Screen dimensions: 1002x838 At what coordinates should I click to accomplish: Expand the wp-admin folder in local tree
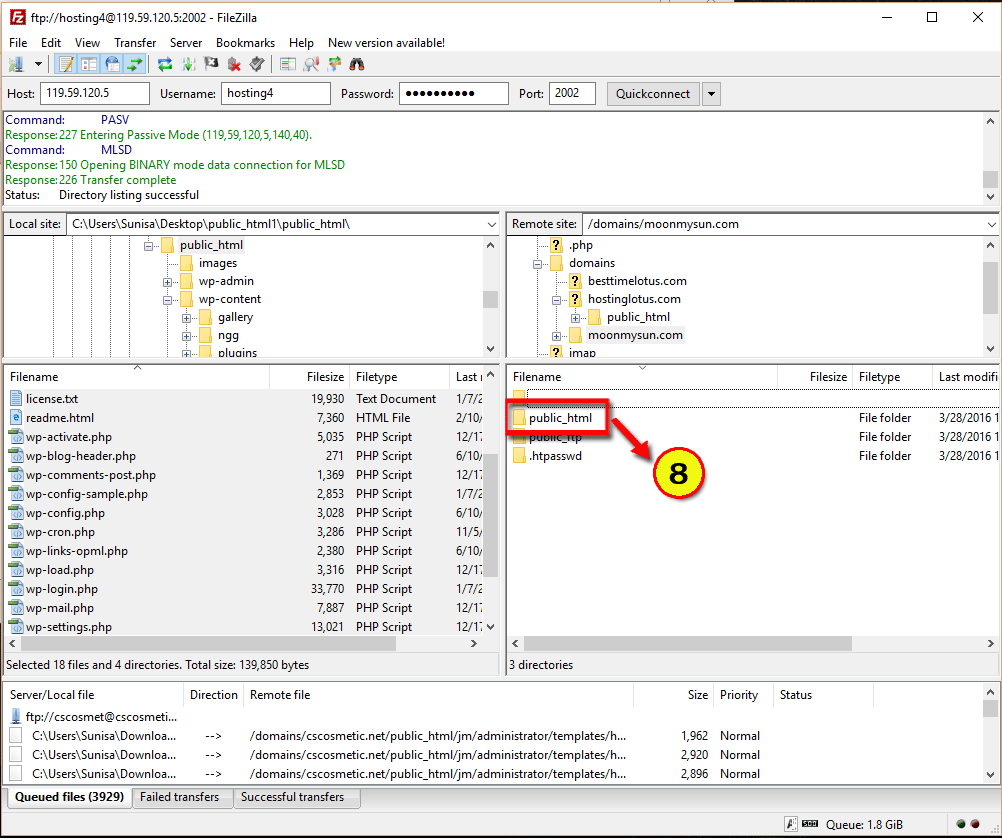point(167,282)
